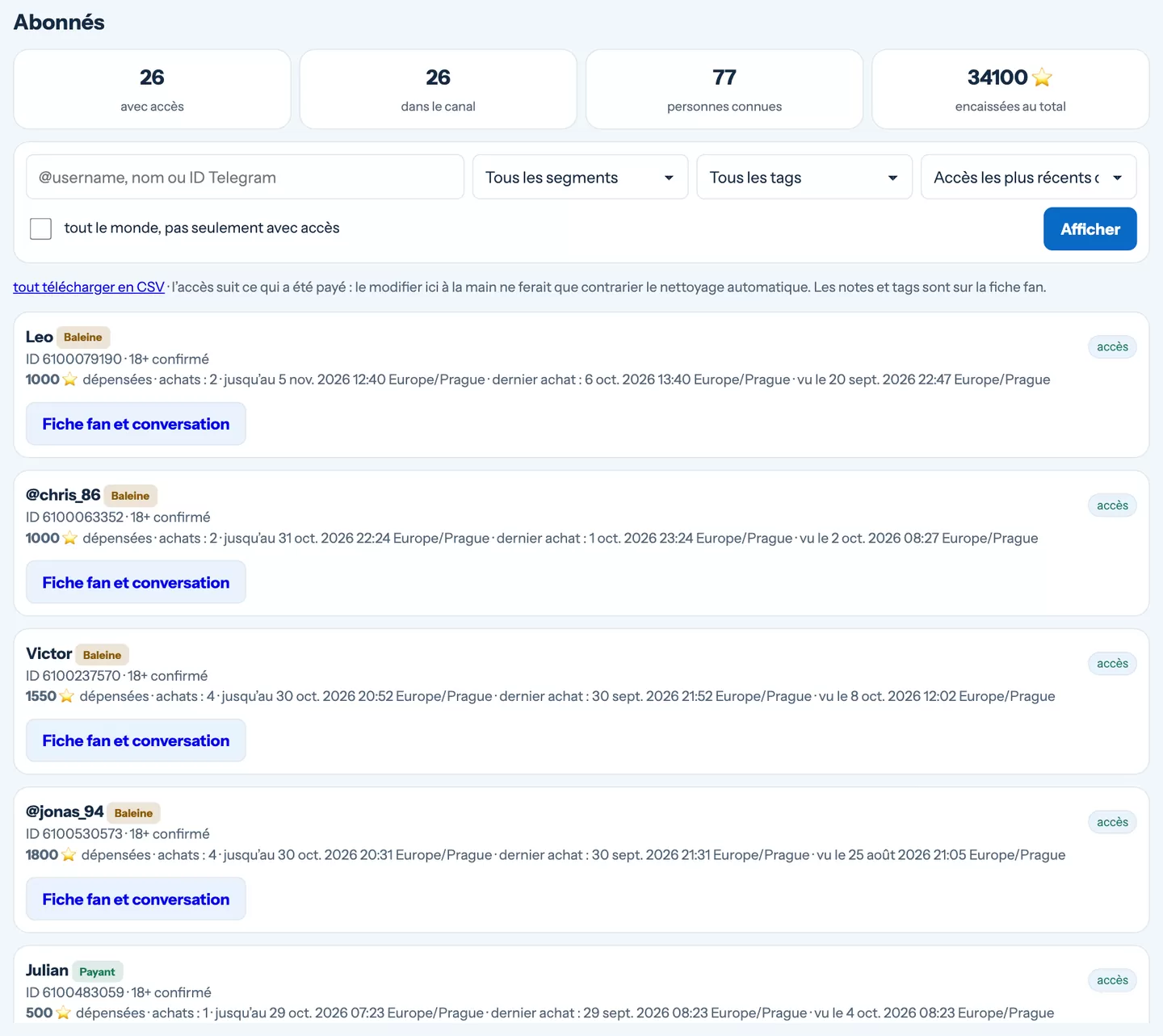1163x1036 pixels.
Task: Click Victor's 'Baleine' tag
Action: coord(102,655)
